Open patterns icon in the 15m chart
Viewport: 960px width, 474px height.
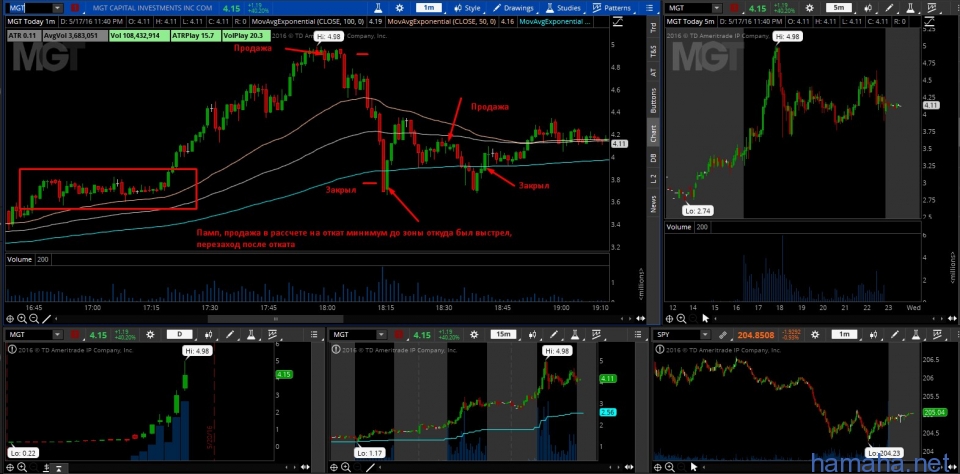[595, 335]
